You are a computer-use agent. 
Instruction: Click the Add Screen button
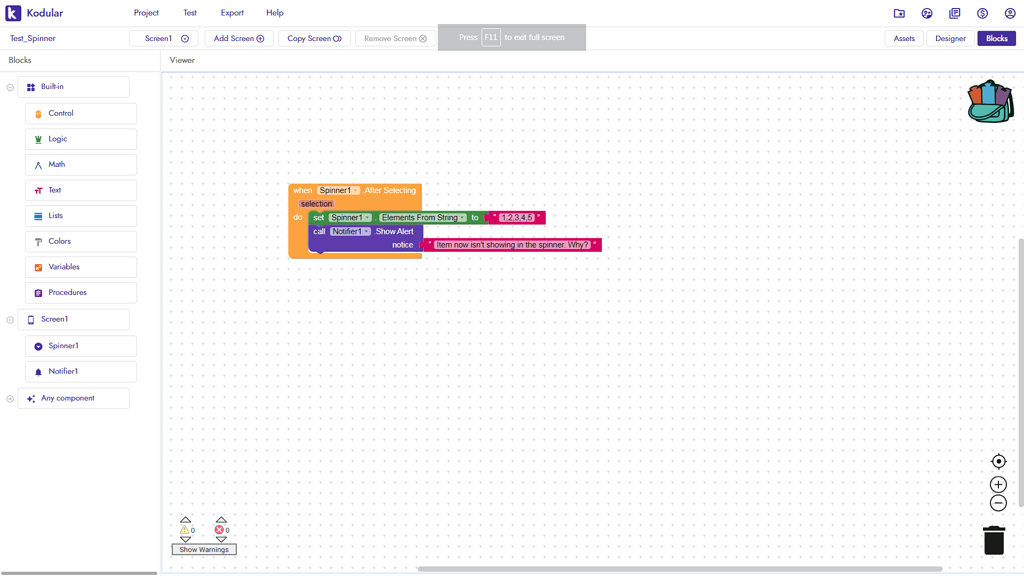[239, 39]
